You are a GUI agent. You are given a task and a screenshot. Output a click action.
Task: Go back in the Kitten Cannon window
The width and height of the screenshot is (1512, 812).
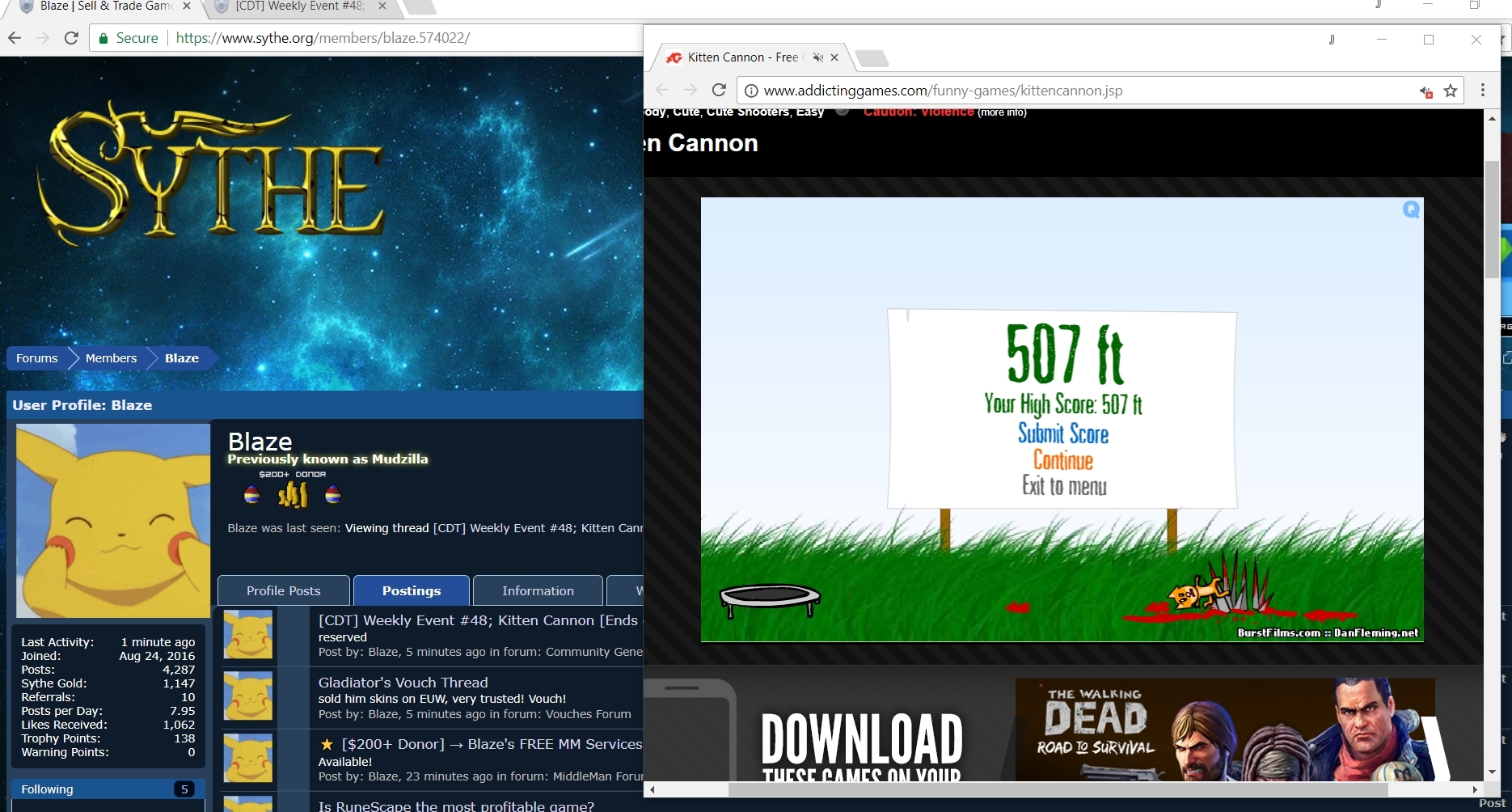tap(662, 90)
